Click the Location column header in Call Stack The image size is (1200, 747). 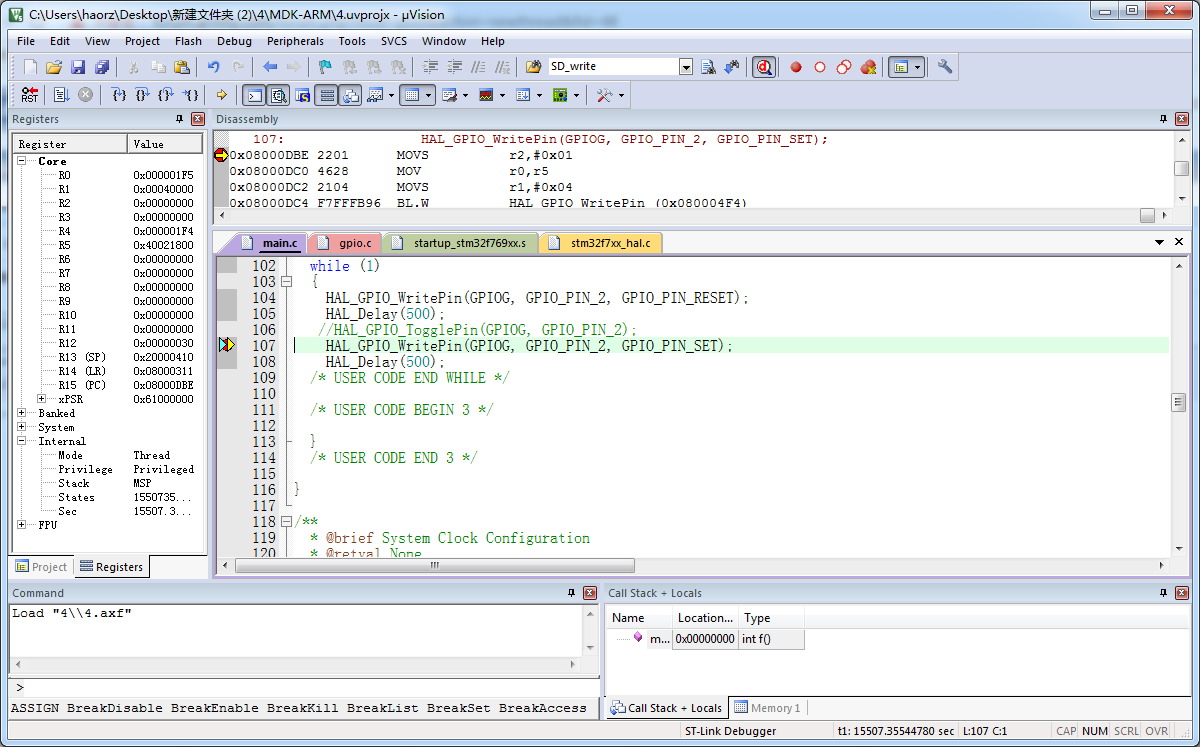coord(705,618)
